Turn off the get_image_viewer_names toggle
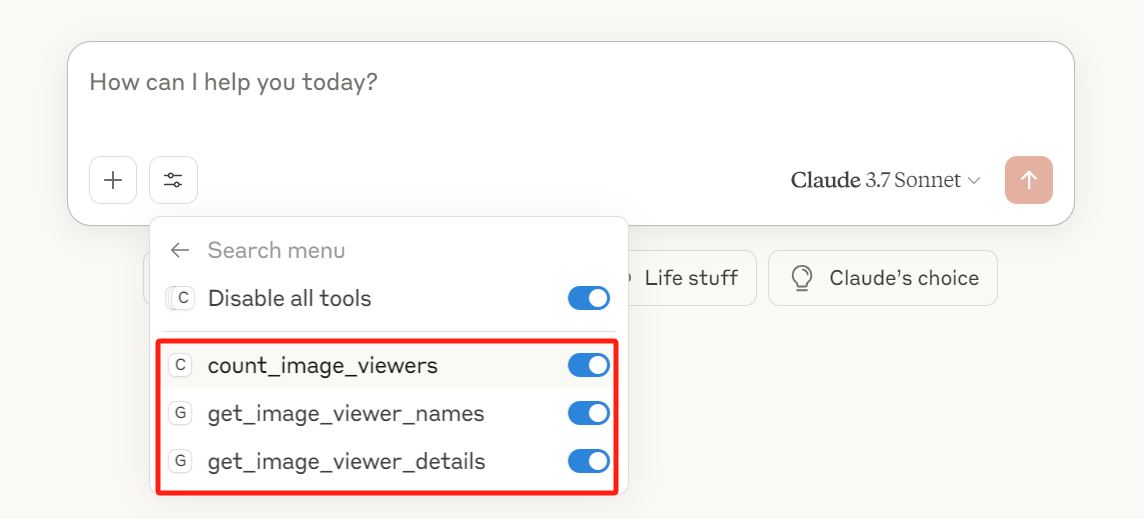Viewport: 1144px width, 519px height. [589, 413]
